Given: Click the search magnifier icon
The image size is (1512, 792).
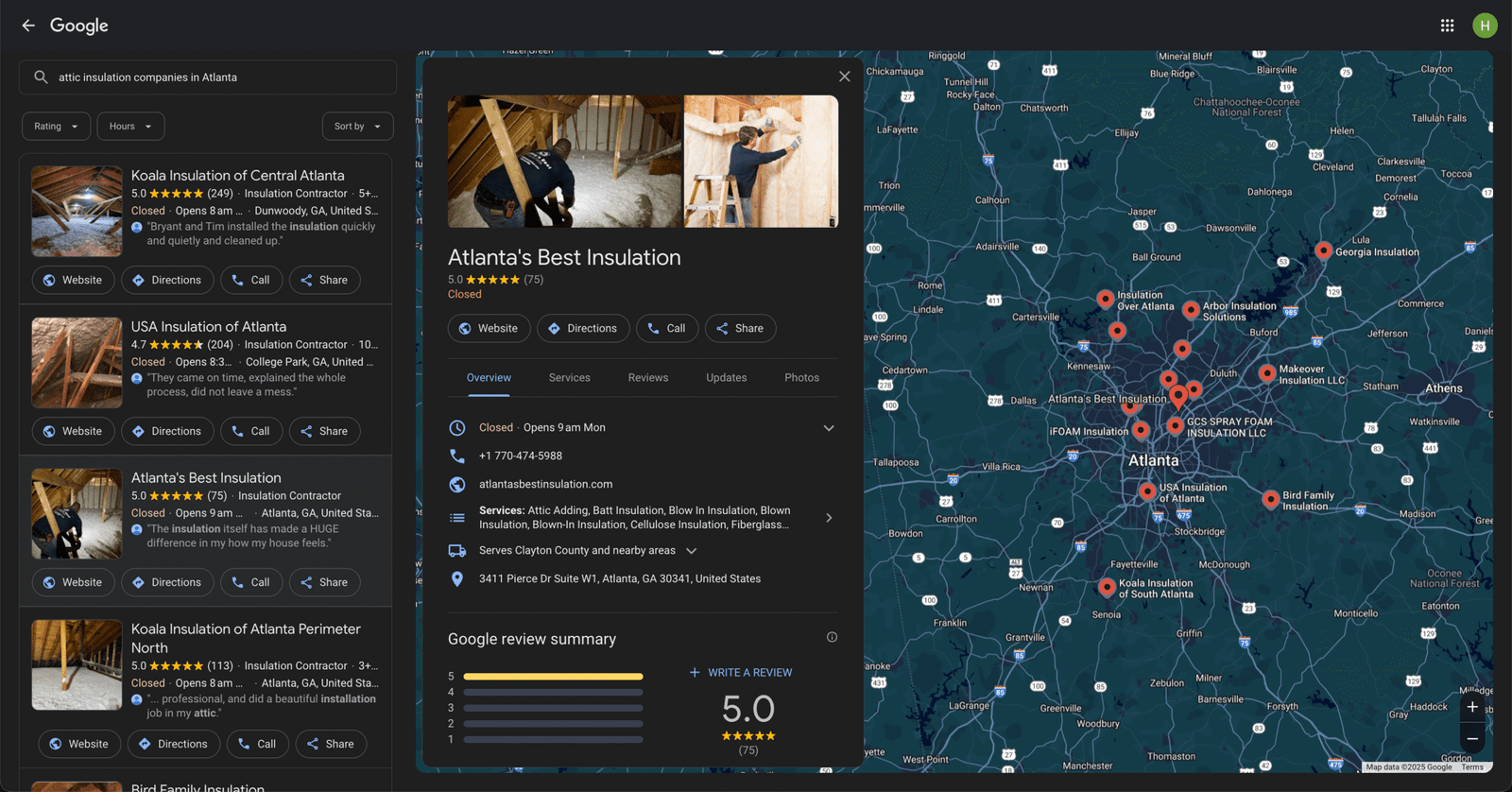Looking at the screenshot, I should click(41, 77).
